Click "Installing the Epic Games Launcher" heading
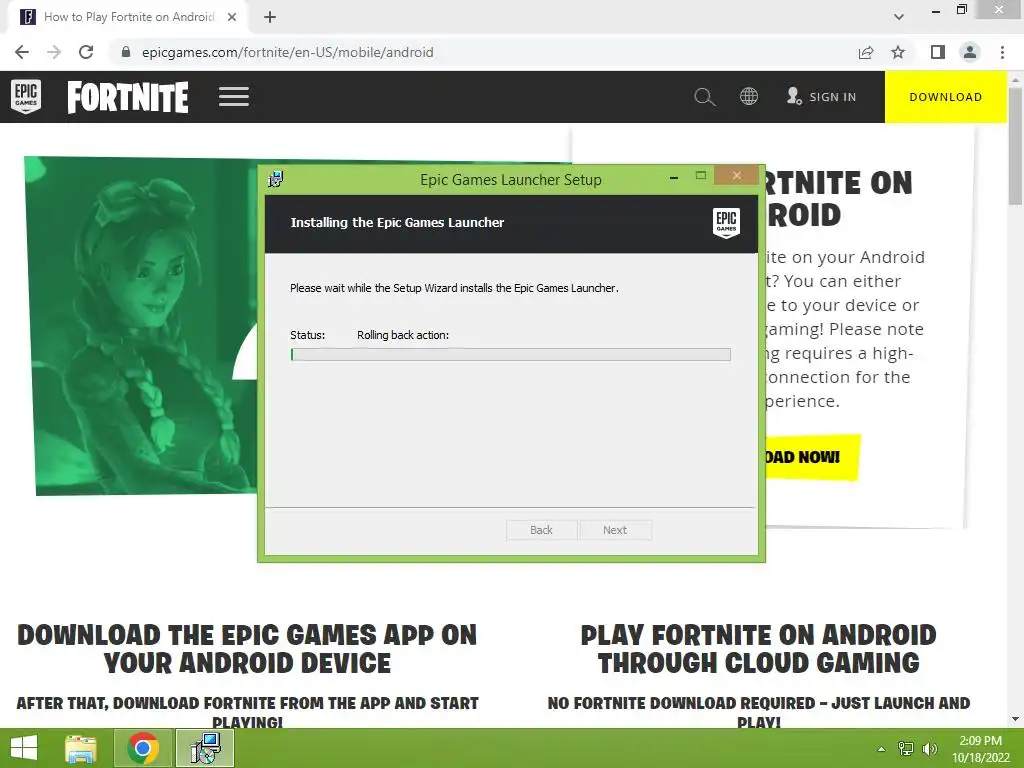This screenshot has width=1024, height=768. (397, 223)
